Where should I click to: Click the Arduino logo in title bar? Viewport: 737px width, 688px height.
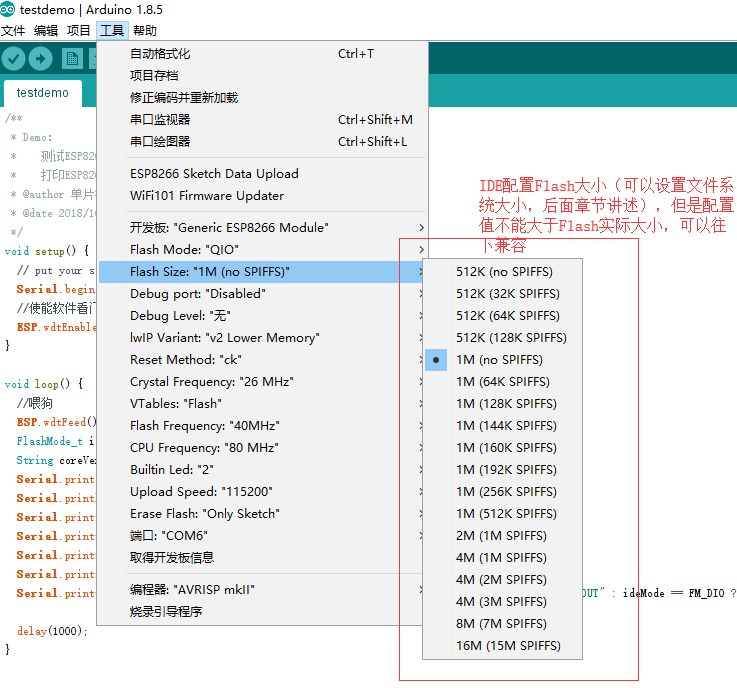click(x=8, y=9)
